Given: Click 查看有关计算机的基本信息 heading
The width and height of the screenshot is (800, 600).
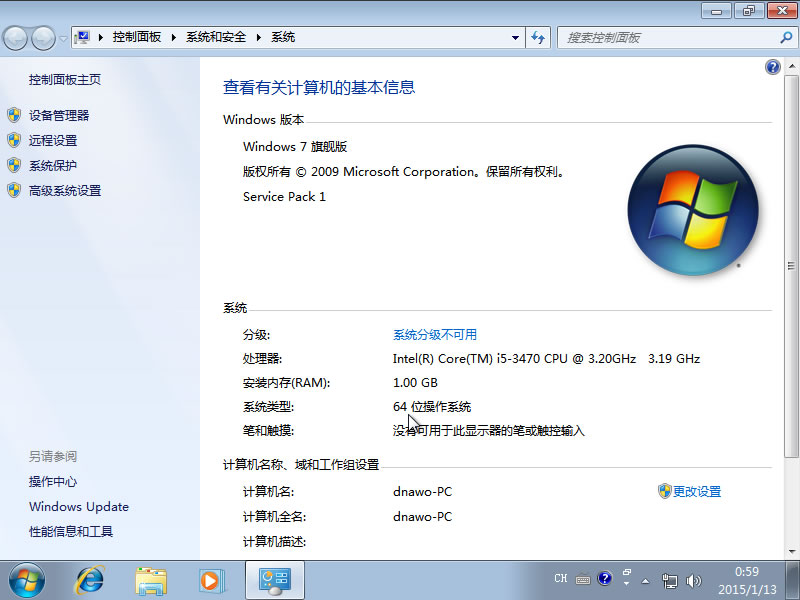Looking at the screenshot, I should (319, 87).
